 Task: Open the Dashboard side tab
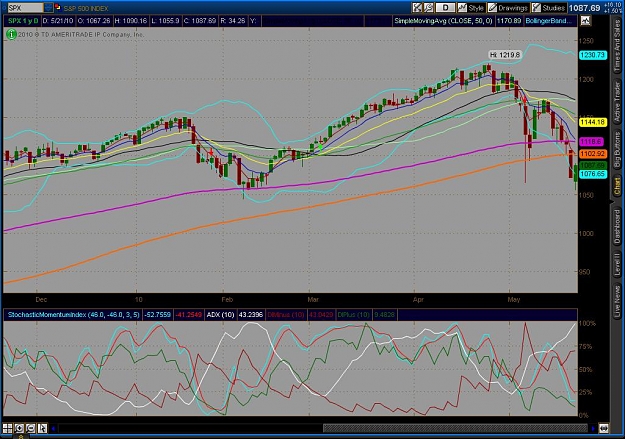pos(617,226)
